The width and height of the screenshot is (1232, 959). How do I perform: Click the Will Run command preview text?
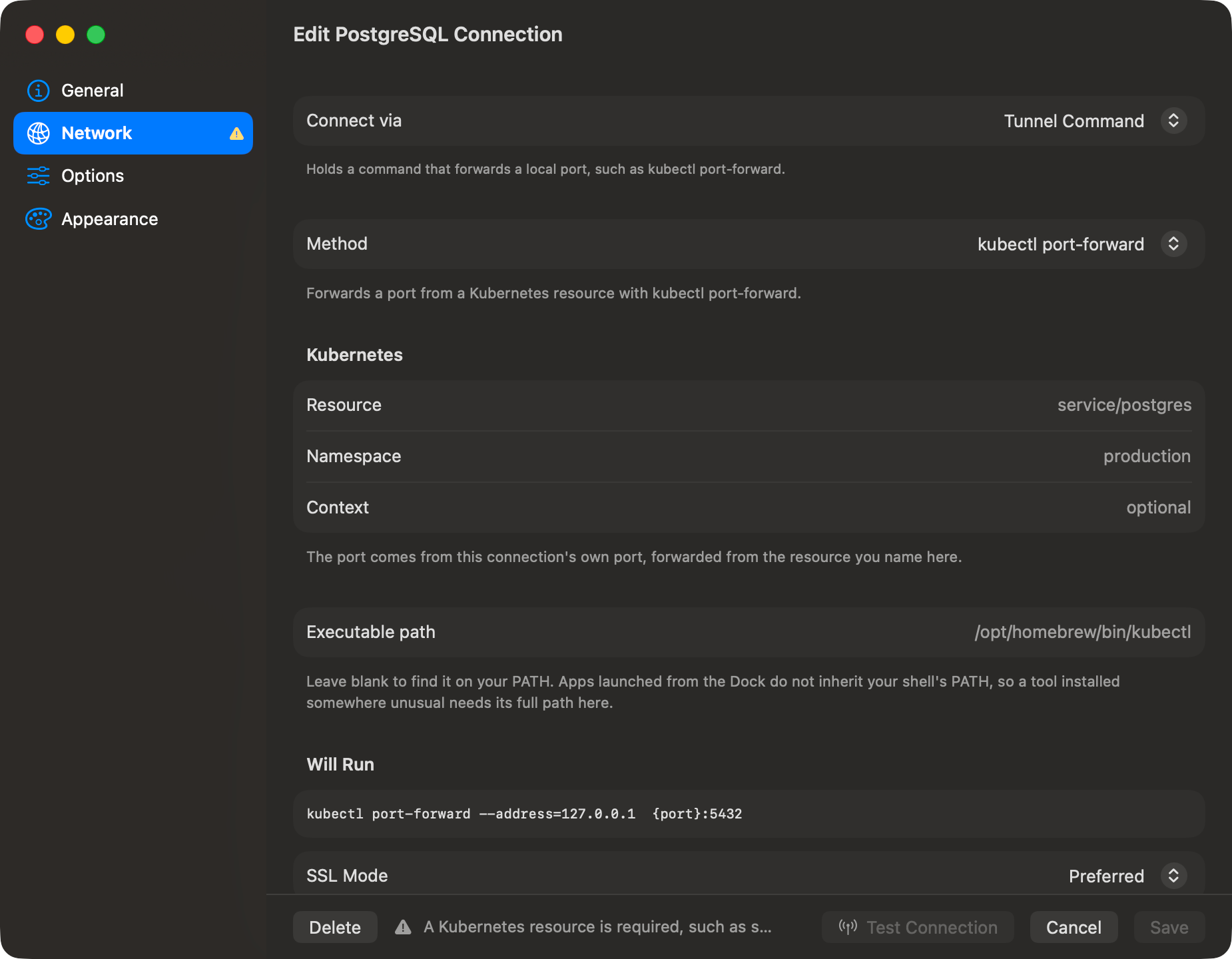click(x=524, y=814)
